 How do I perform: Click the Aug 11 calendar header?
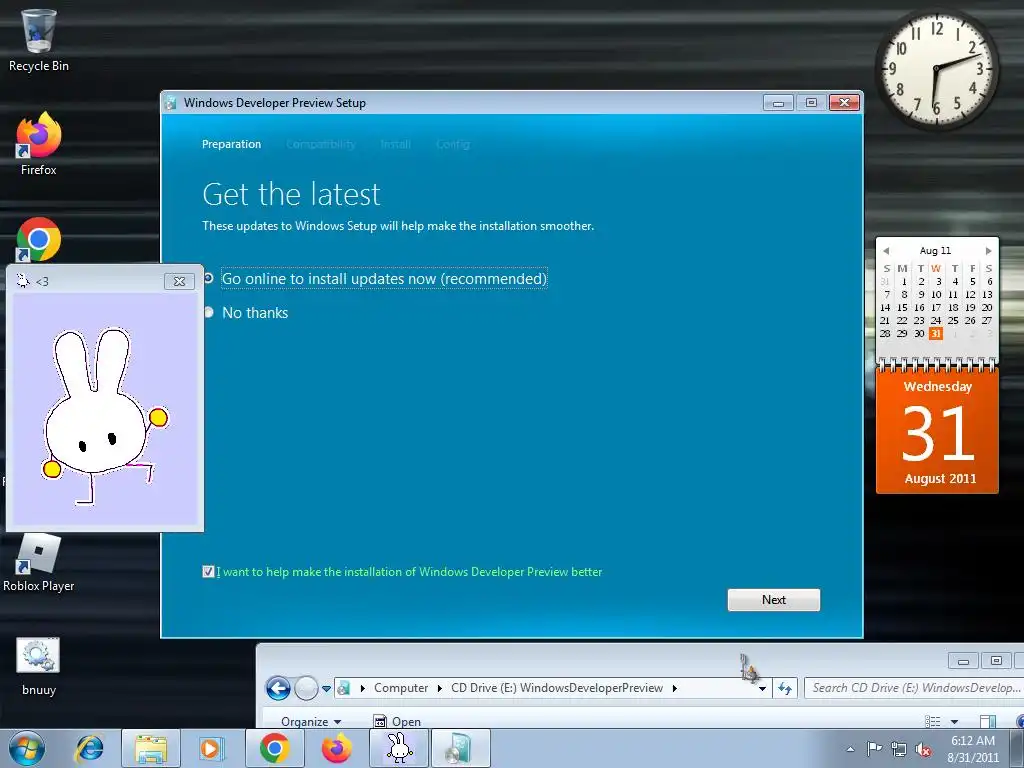pos(935,251)
